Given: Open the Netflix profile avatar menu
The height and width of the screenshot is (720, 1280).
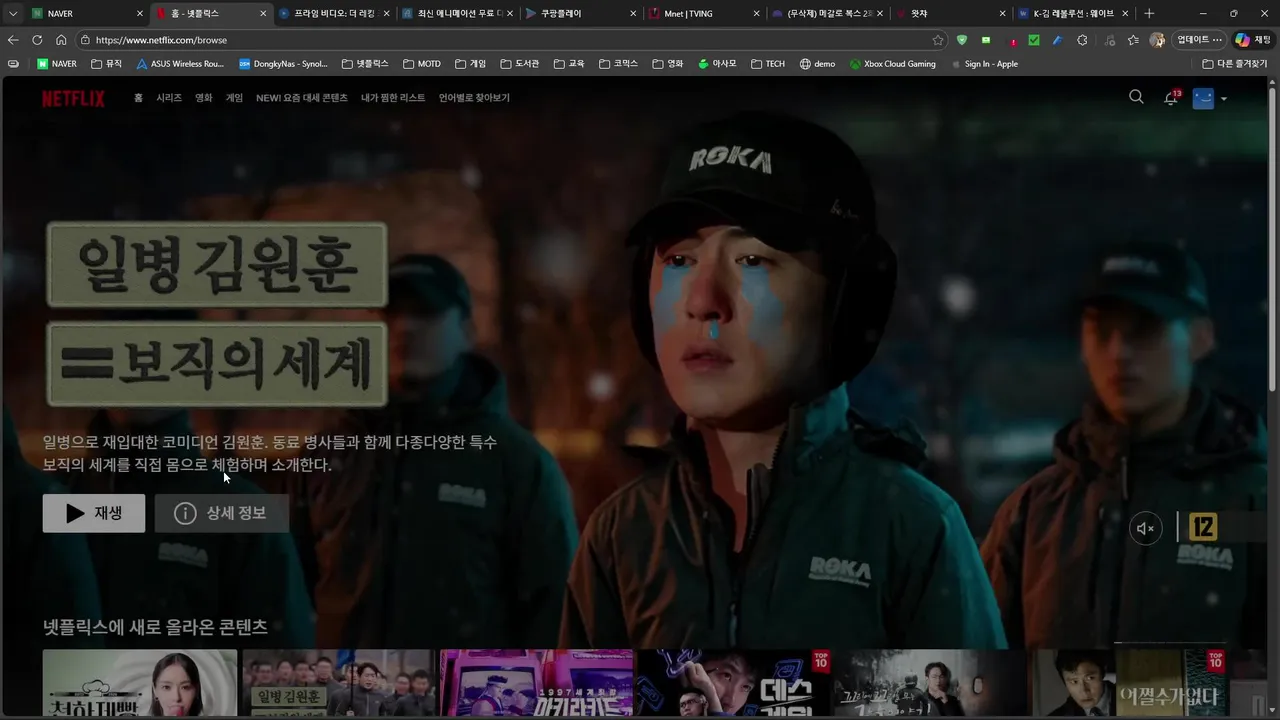Looking at the screenshot, I should (x=1203, y=98).
